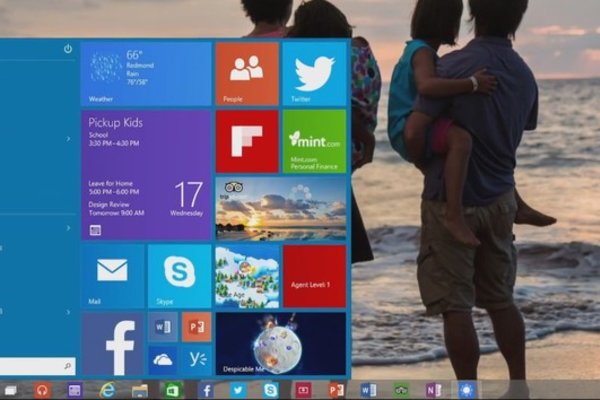Open the purple calendar app on taskbar
Screen dimensions: 600x400
(75, 390)
